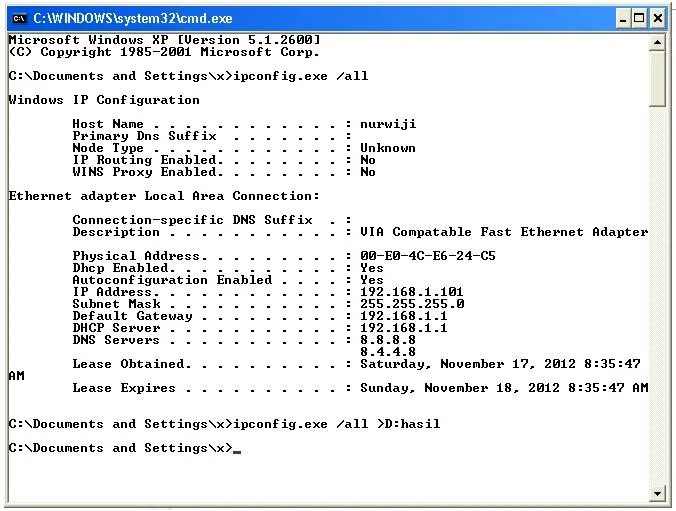Click the last command prompt with cursor
Screen dimensions: 676x511
point(125,448)
